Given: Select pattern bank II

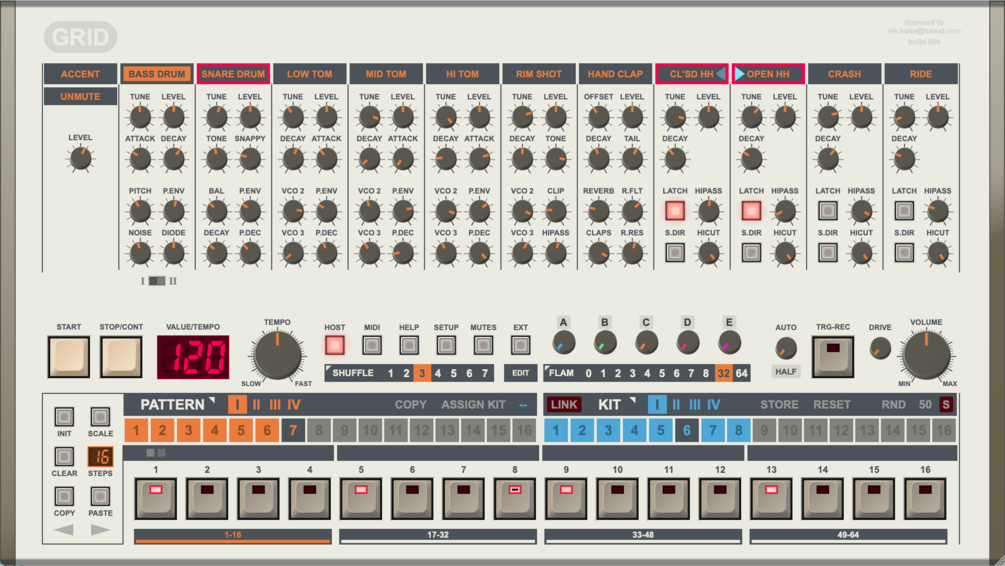Looking at the screenshot, I should point(256,404).
